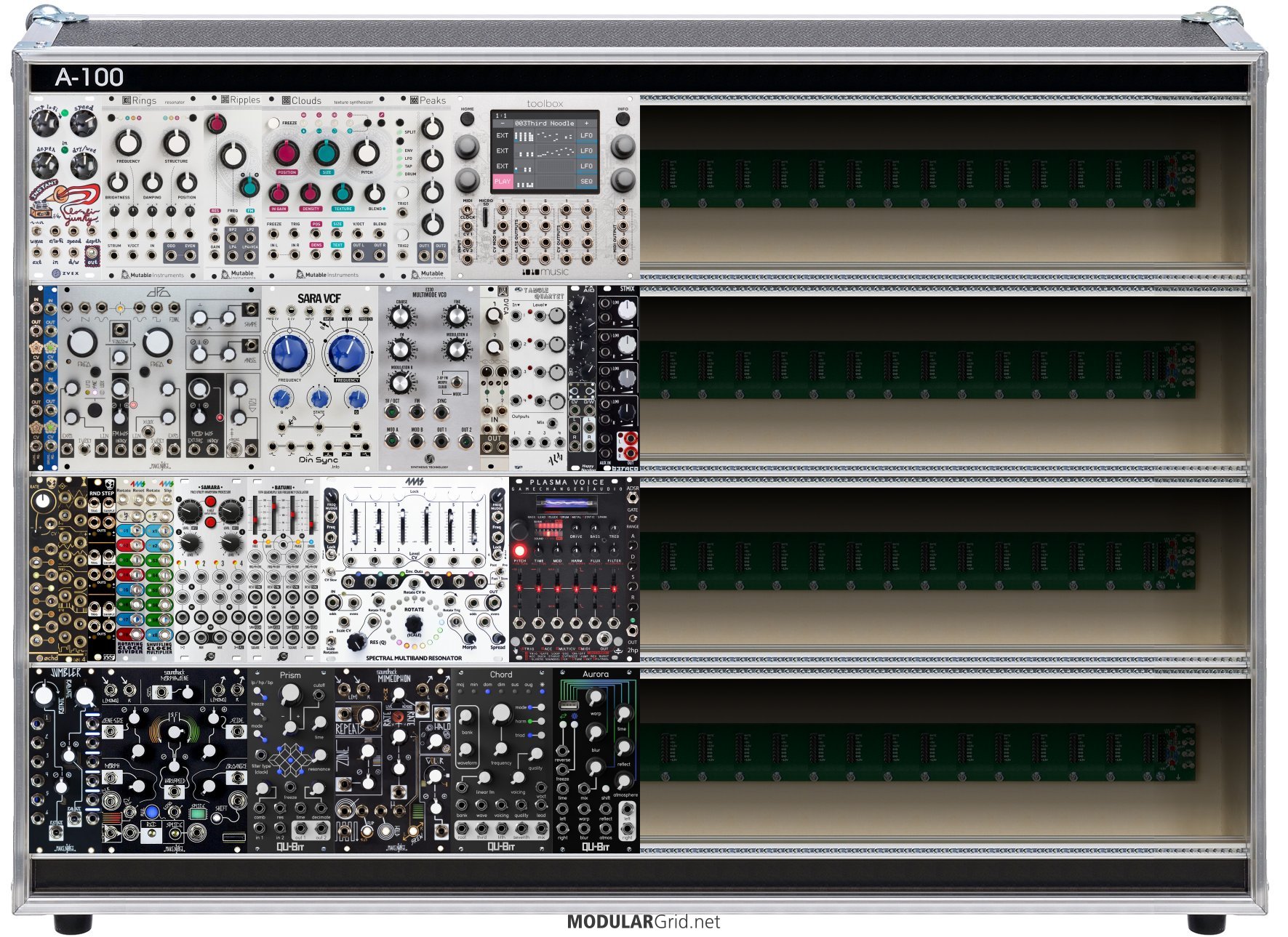Select the Qu-Bit Chord module
The image size is (1288, 937).
502,760
